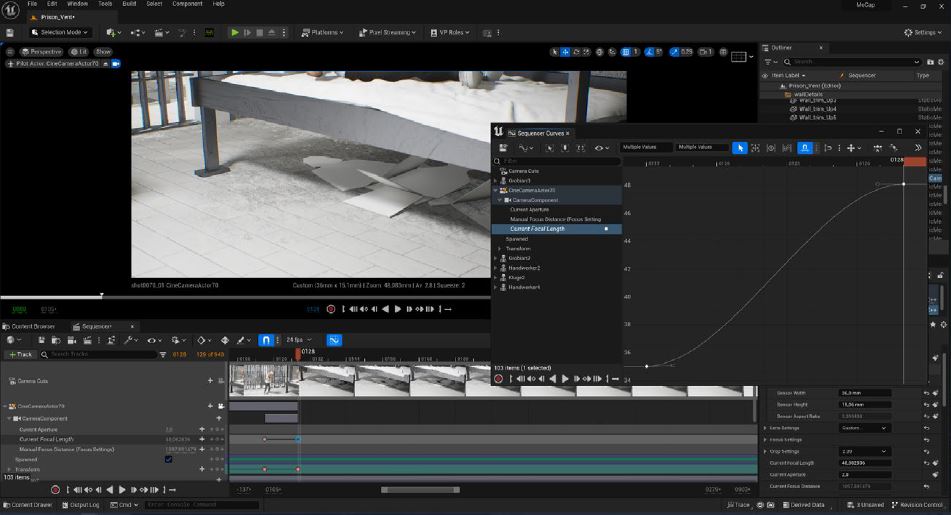Toggle rotation angle snapping in viewport toolbar
951x515 pixels.
[650, 52]
